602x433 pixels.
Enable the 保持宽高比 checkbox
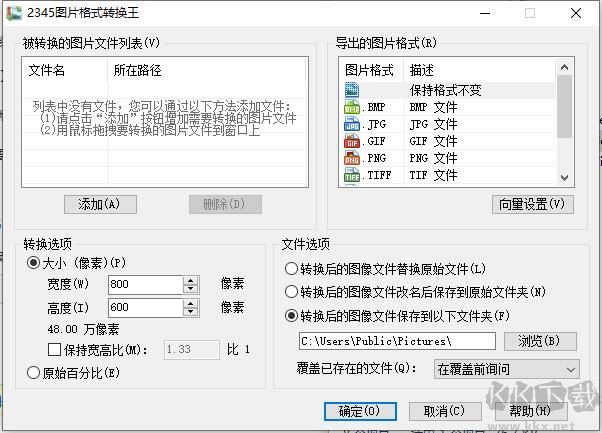54,349
